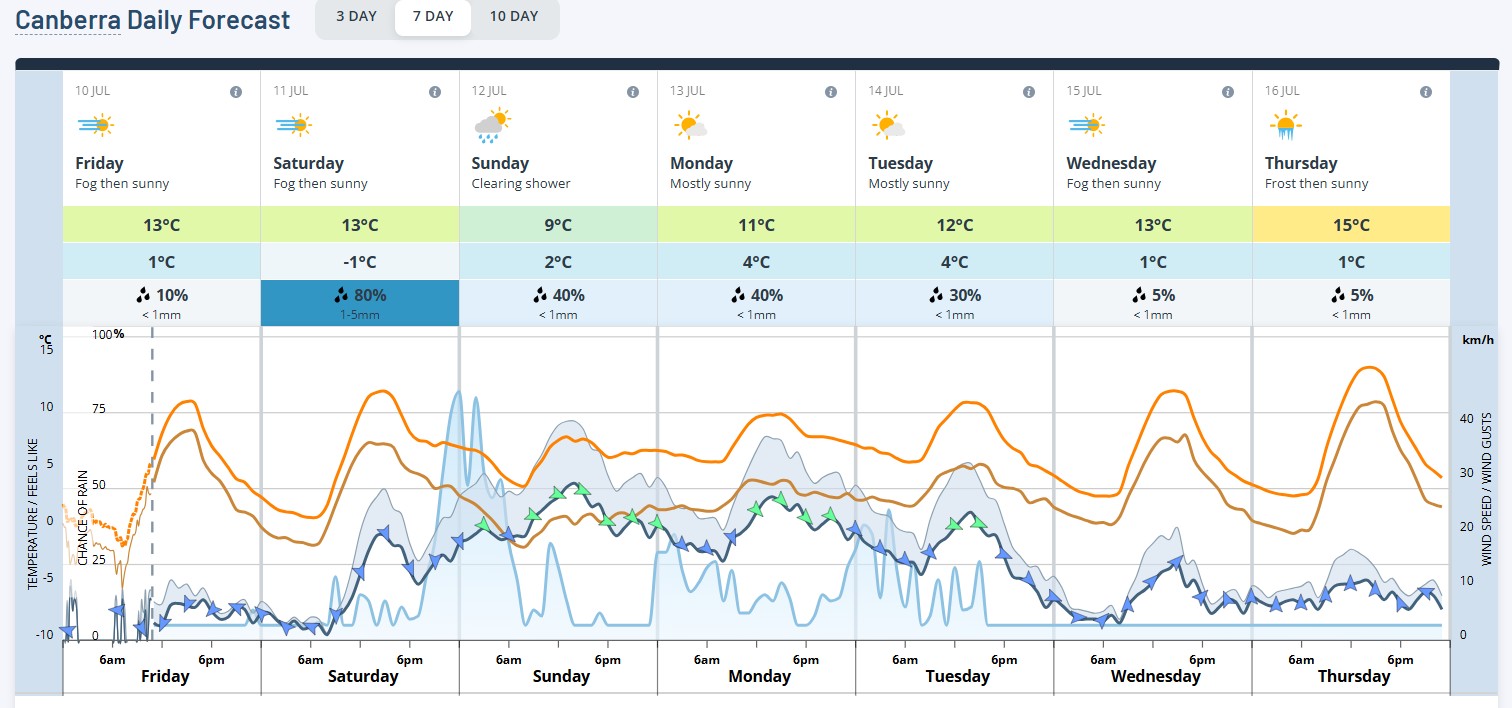The width and height of the screenshot is (1512, 708).
Task: Click the Sunday label on chart axis
Action: click(x=561, y=676)
